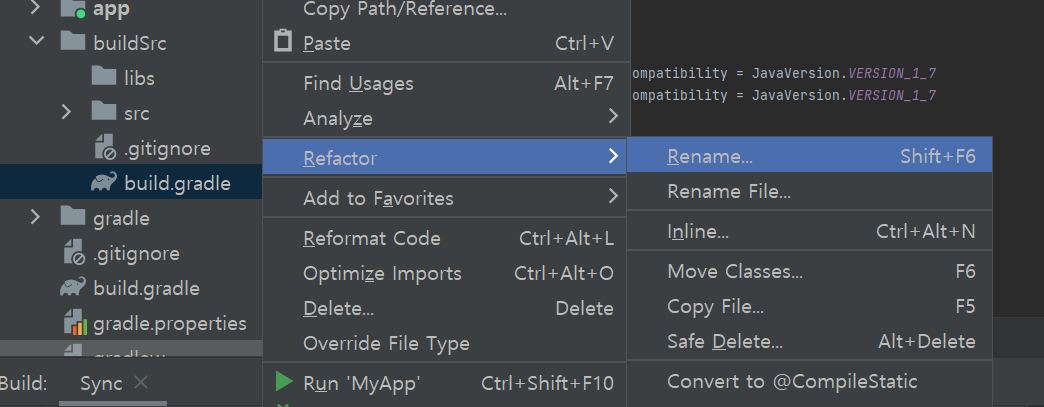Click the buildSrc .gitignore file icon
Image resolution: width=1044 pixels, height=407 pixels.
tap(105, 147)
